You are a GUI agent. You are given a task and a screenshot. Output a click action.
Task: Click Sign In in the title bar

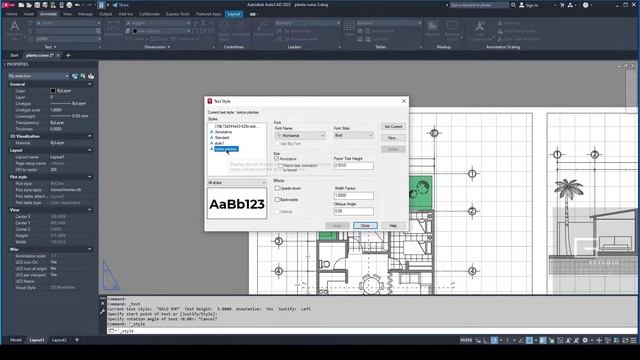pyautogui.click(x=529, y=5)
